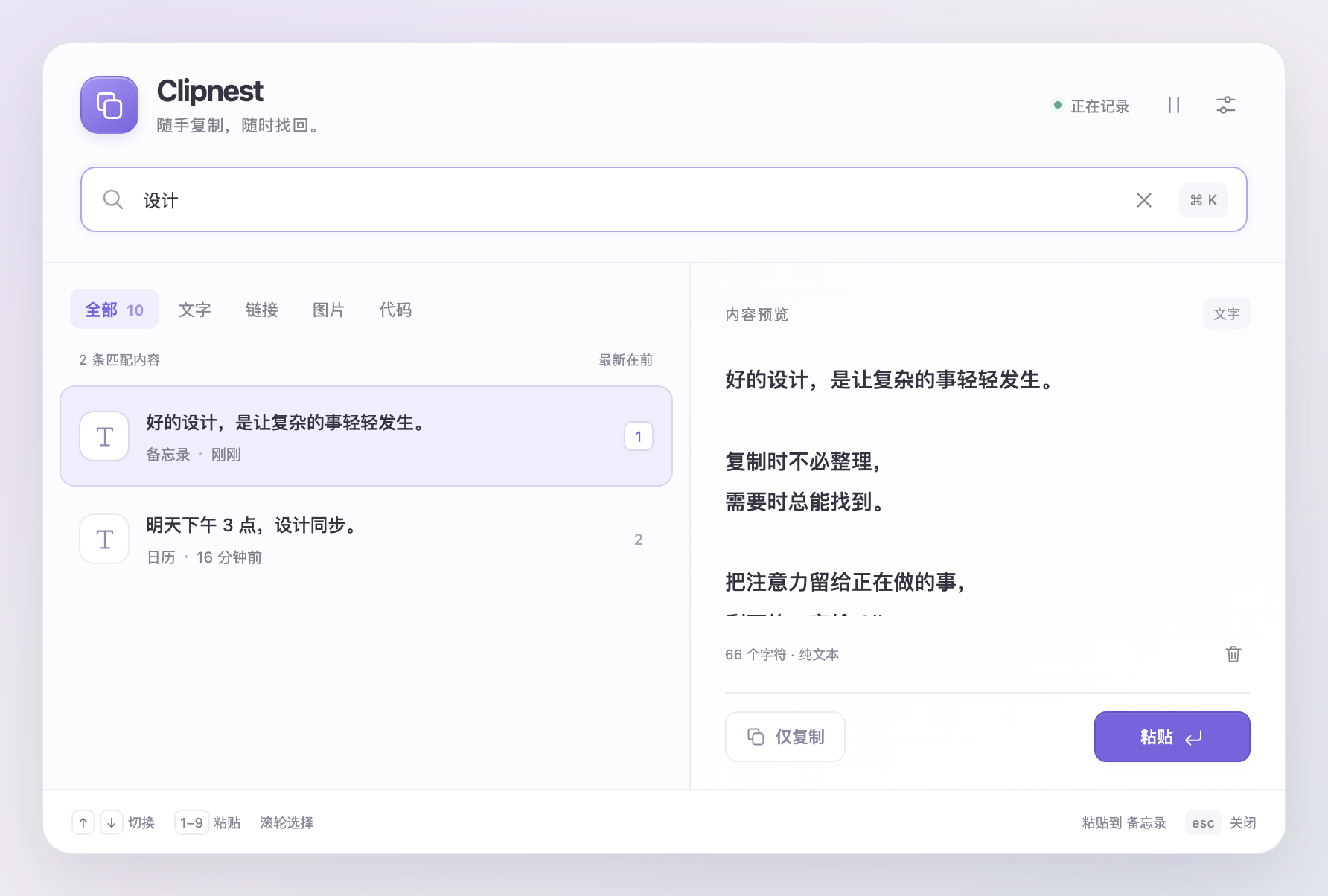Pause clipboard recording with the pause icon

click(x=1174, y=105)
